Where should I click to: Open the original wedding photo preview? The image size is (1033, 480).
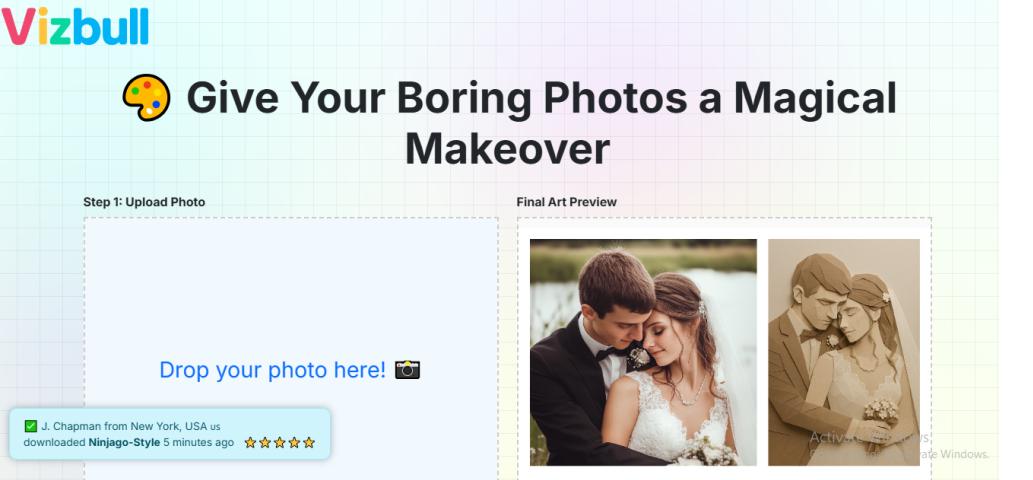point(643,352)
